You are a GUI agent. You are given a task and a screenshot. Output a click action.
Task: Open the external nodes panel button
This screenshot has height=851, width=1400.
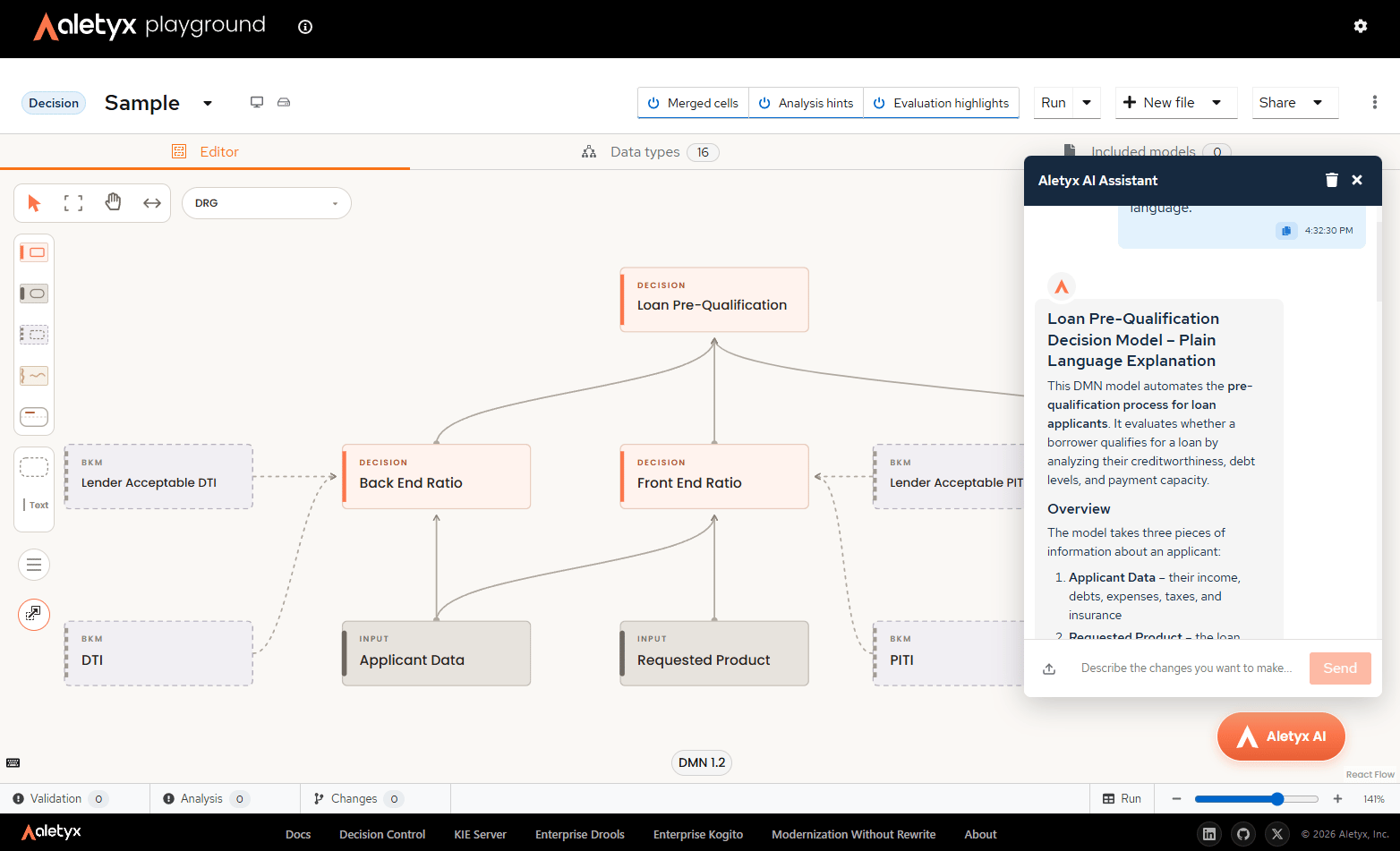[34, 614]
